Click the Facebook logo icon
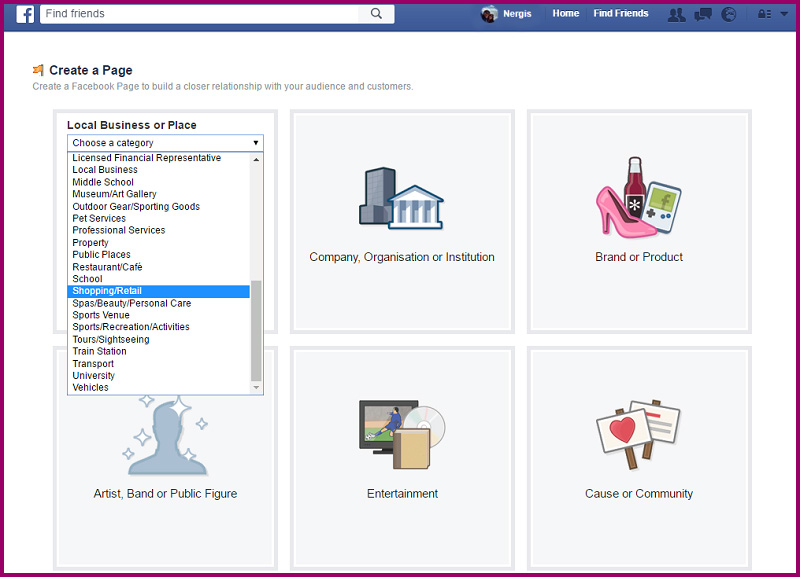The image size is (800, 577). [x=25, y=14]
